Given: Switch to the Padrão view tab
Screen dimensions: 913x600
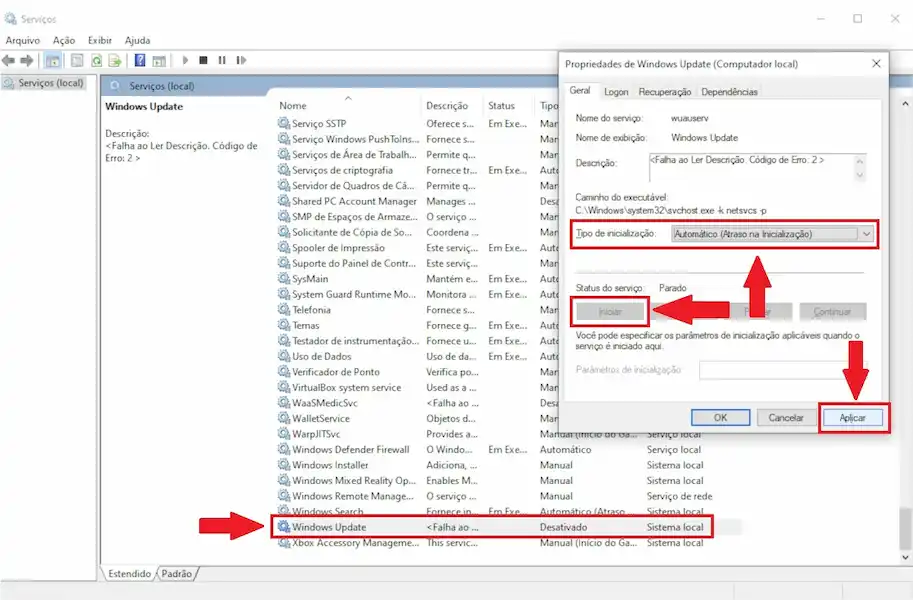Looking at the screenshot, I should click(x=176, y=573).
